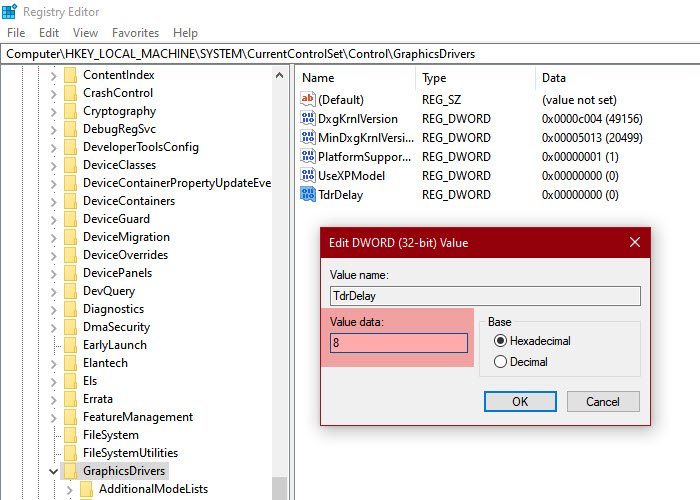This screenshot has width=700, height=500.
Task: Select the DeveloperToolsConfig folder icon
Action: click(70, 147)
